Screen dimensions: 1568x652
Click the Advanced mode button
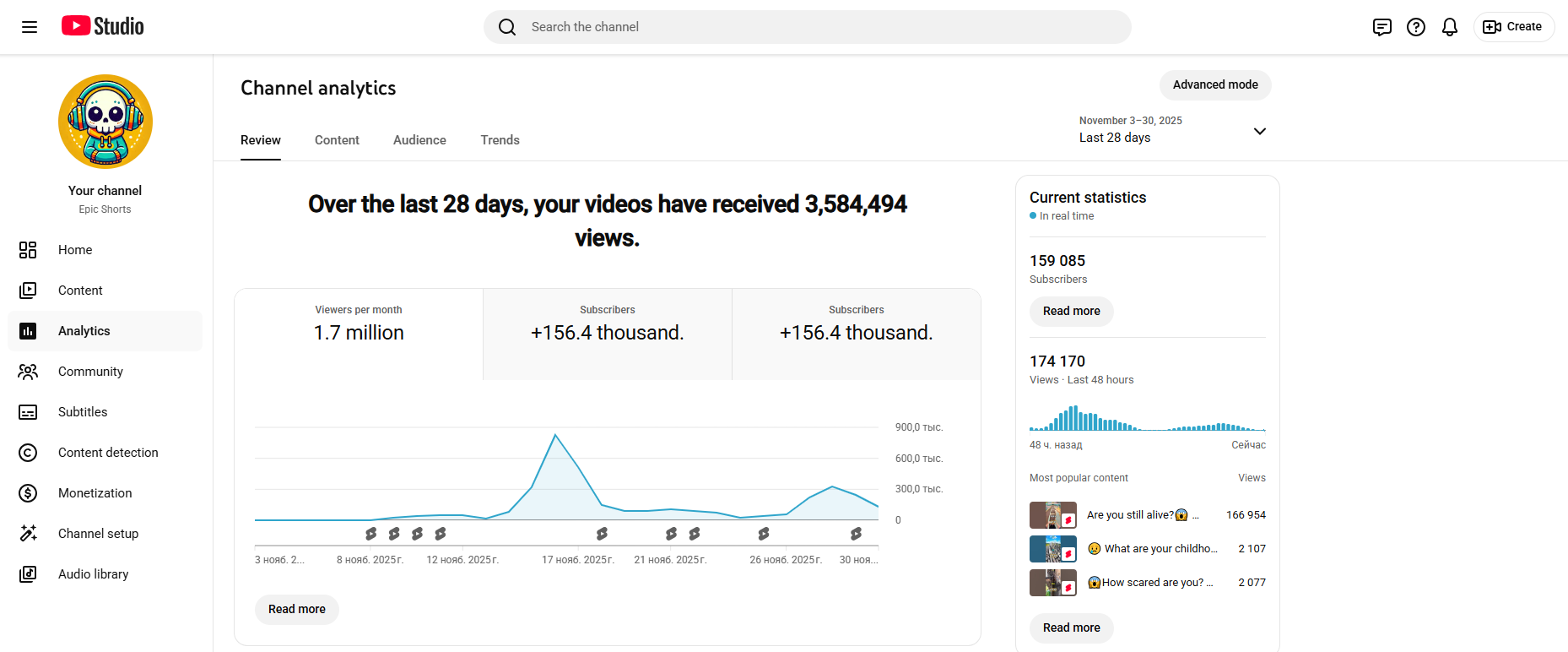coord(1214,85)
